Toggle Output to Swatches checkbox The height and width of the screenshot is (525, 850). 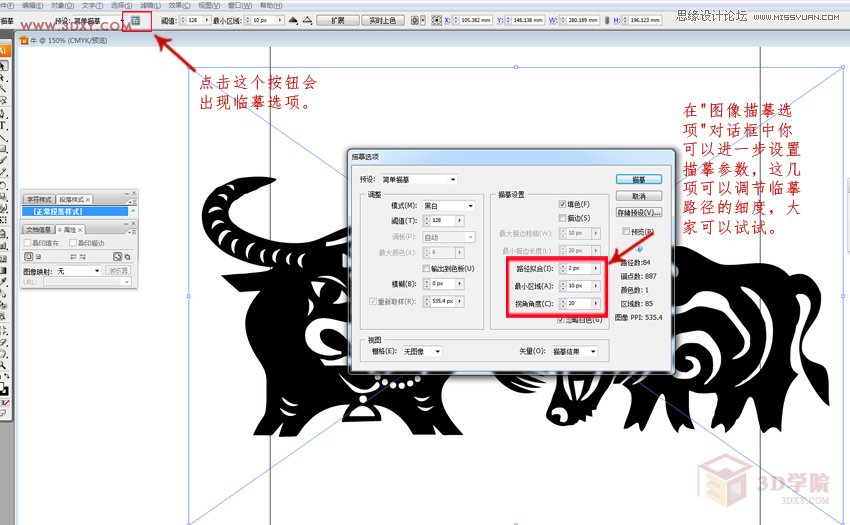point(426,268)
